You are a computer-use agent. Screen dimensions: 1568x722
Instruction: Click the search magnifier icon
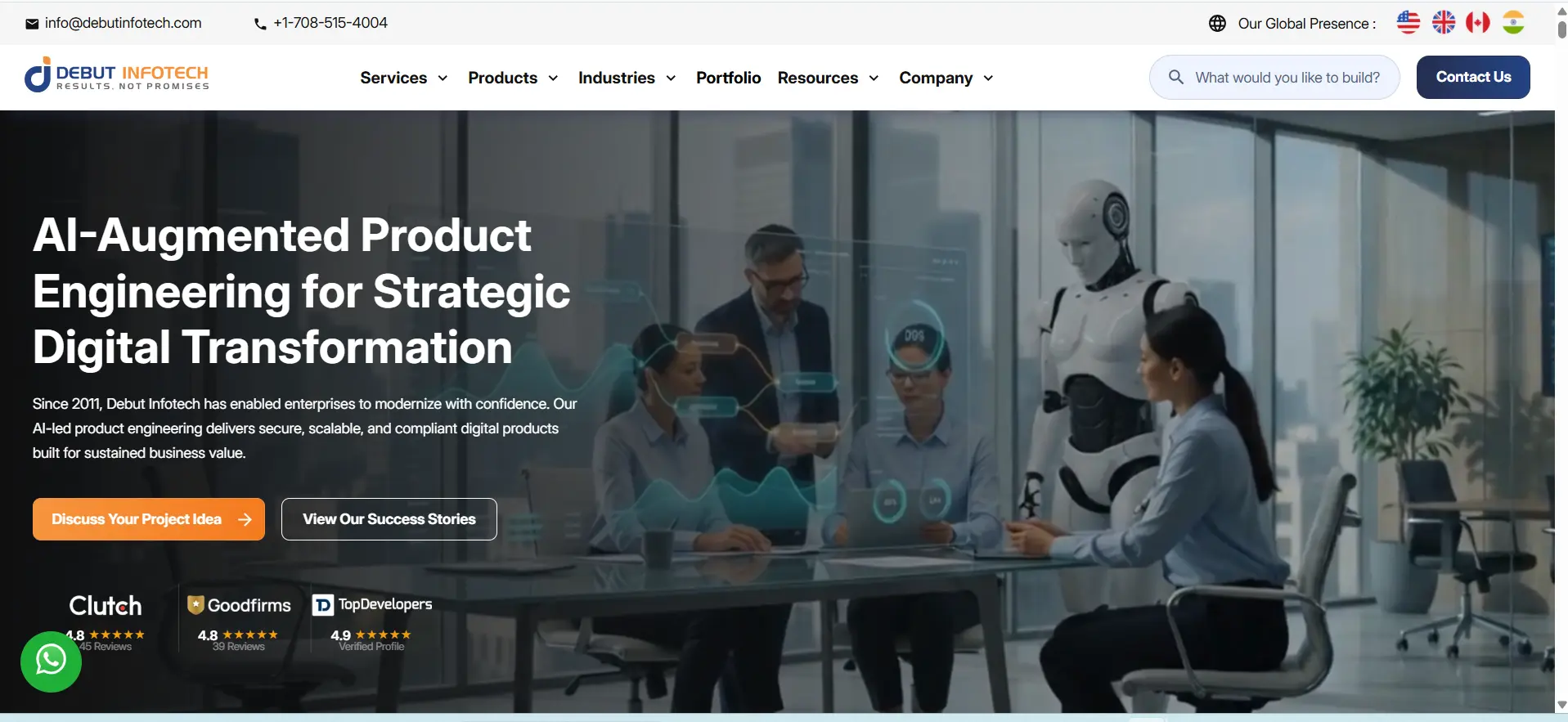[x=1176, y=77]
